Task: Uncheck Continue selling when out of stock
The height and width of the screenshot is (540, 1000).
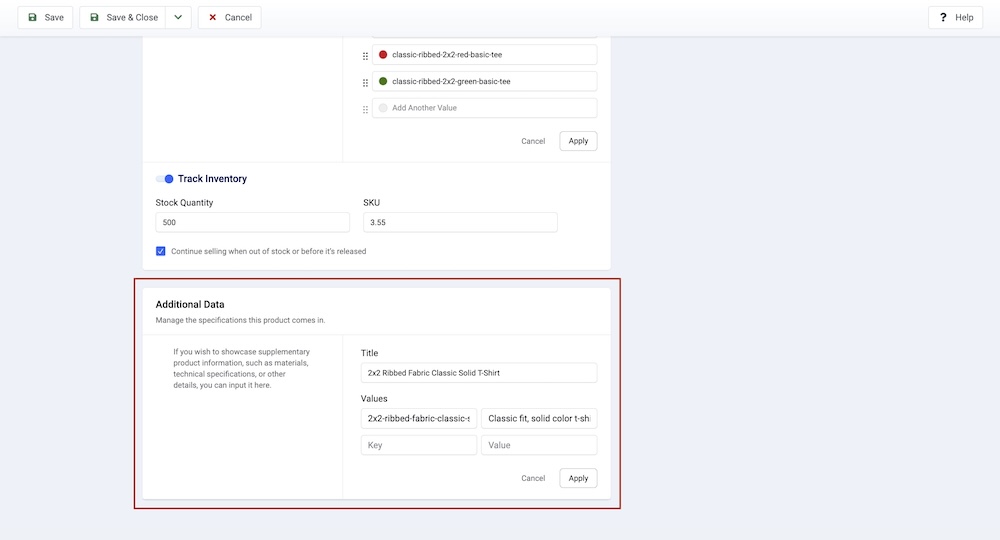Action: click(x=161, y=251)
